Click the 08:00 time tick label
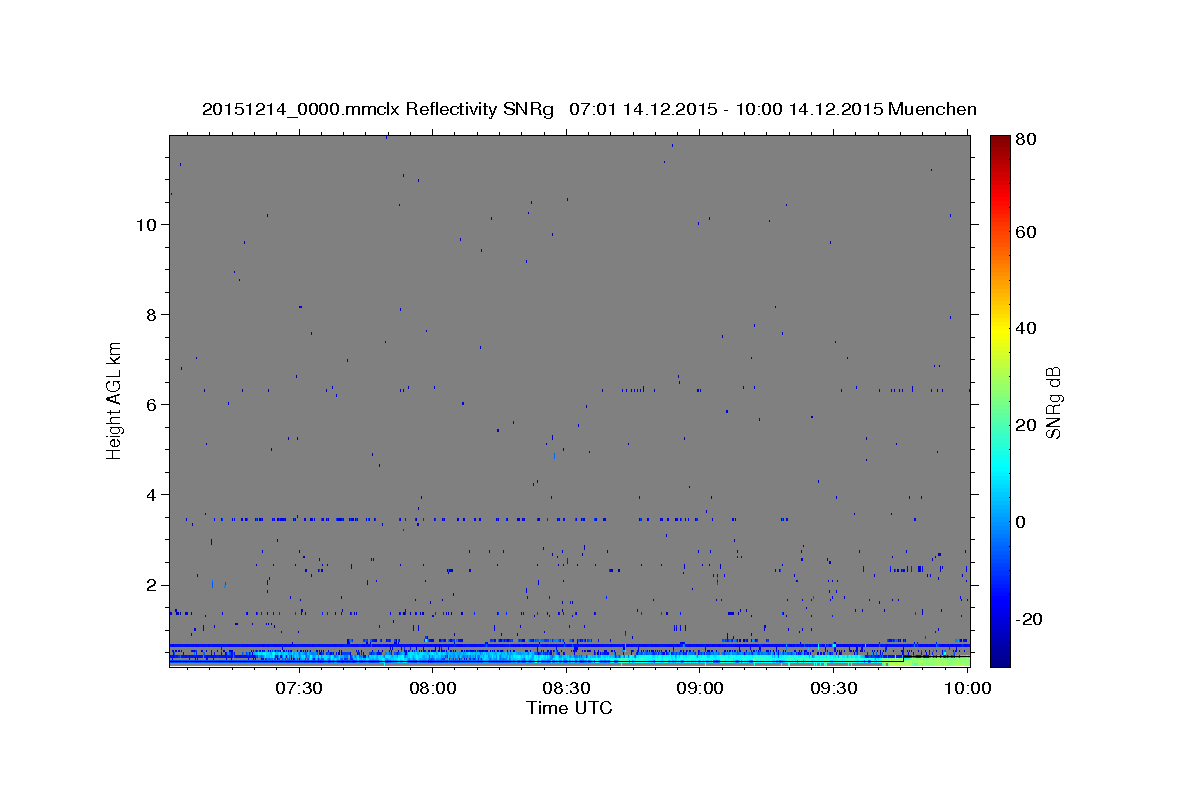Viewport: 1200px width, 800px height. tap(432, 687)
